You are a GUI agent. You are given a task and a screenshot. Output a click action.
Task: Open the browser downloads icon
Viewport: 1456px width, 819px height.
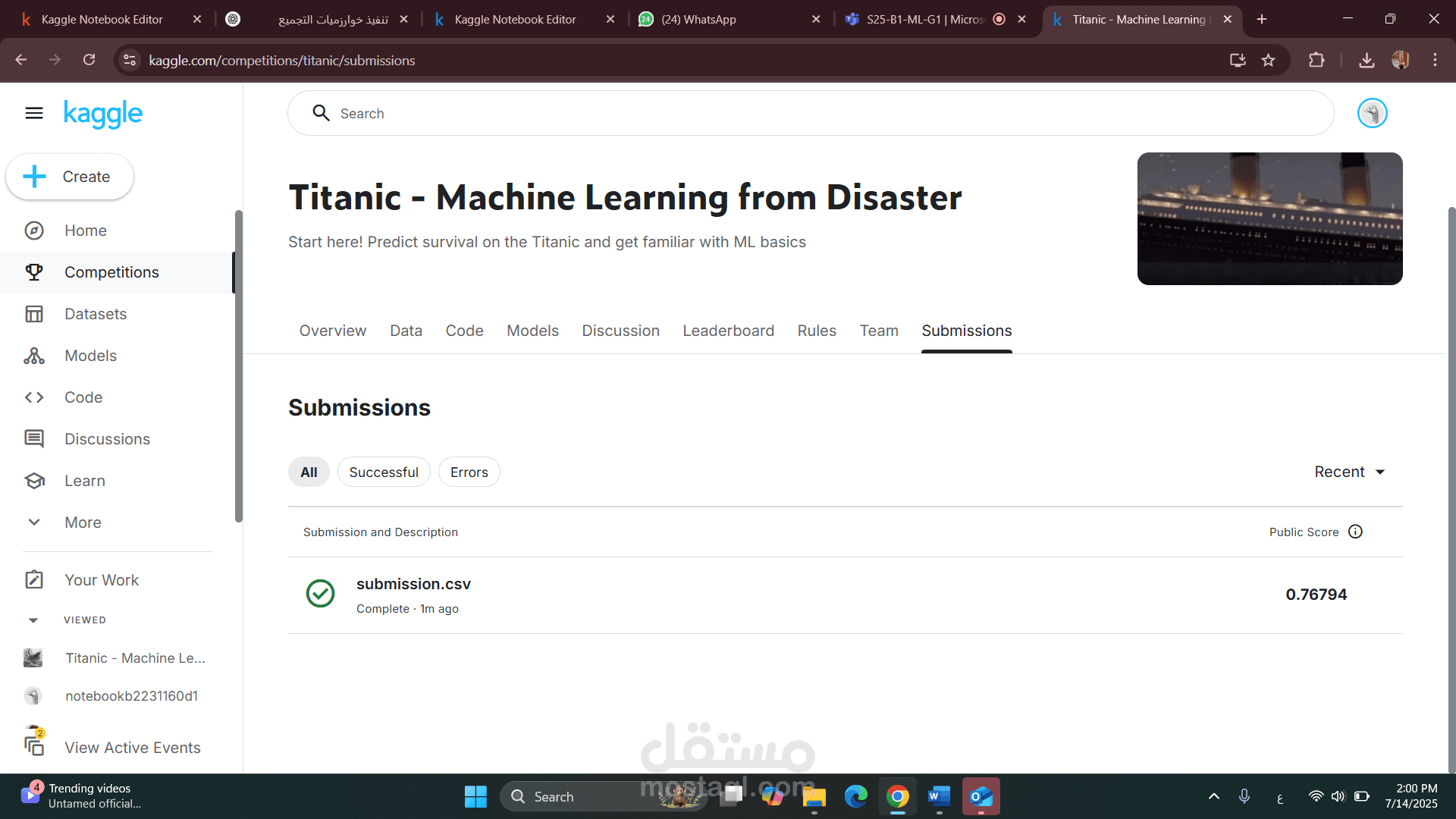point(1367,60)
